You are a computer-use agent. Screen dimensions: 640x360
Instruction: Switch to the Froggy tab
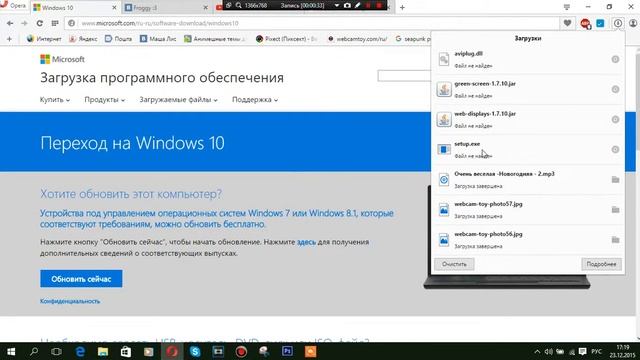pos(165,7)
